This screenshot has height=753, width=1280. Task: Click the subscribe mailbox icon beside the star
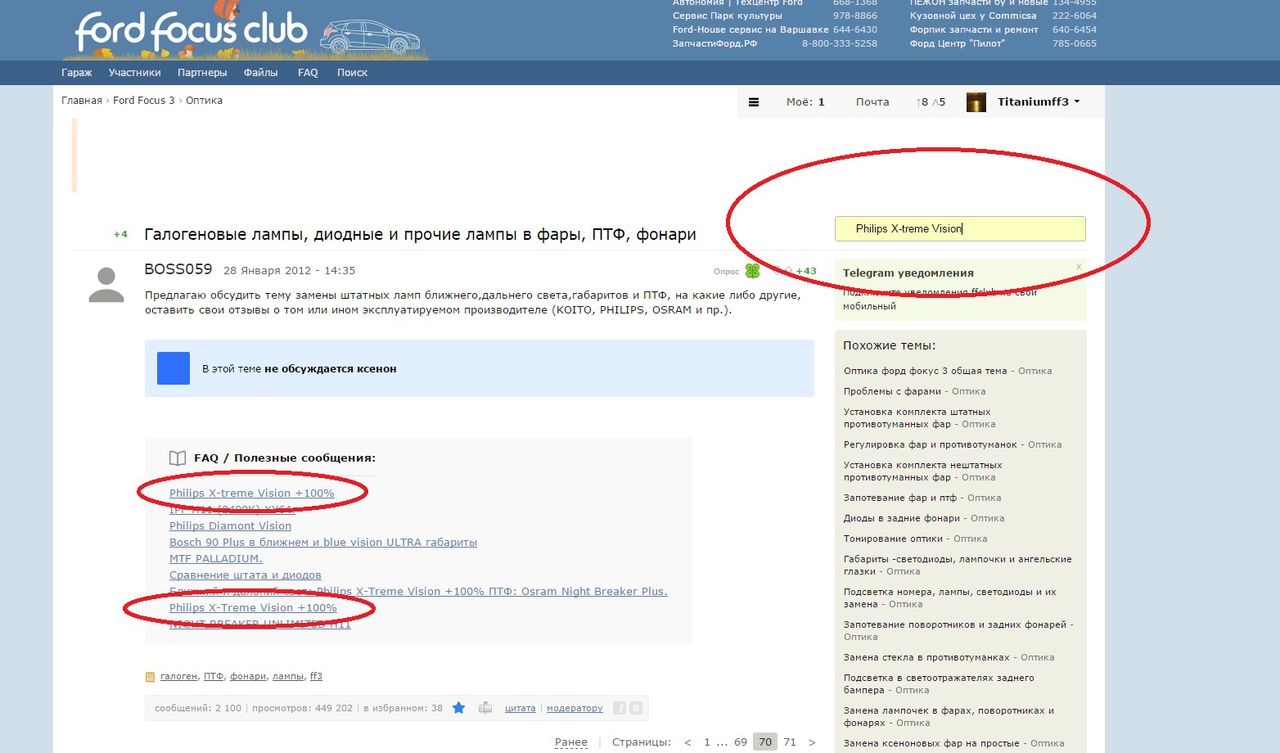tap(486, 708)
